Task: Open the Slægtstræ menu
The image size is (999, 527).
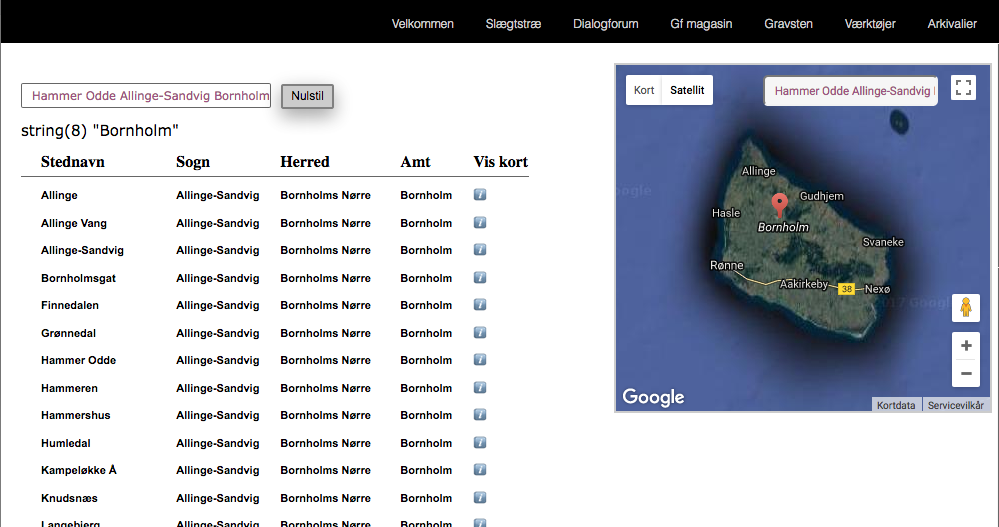Action: [513, 24]
